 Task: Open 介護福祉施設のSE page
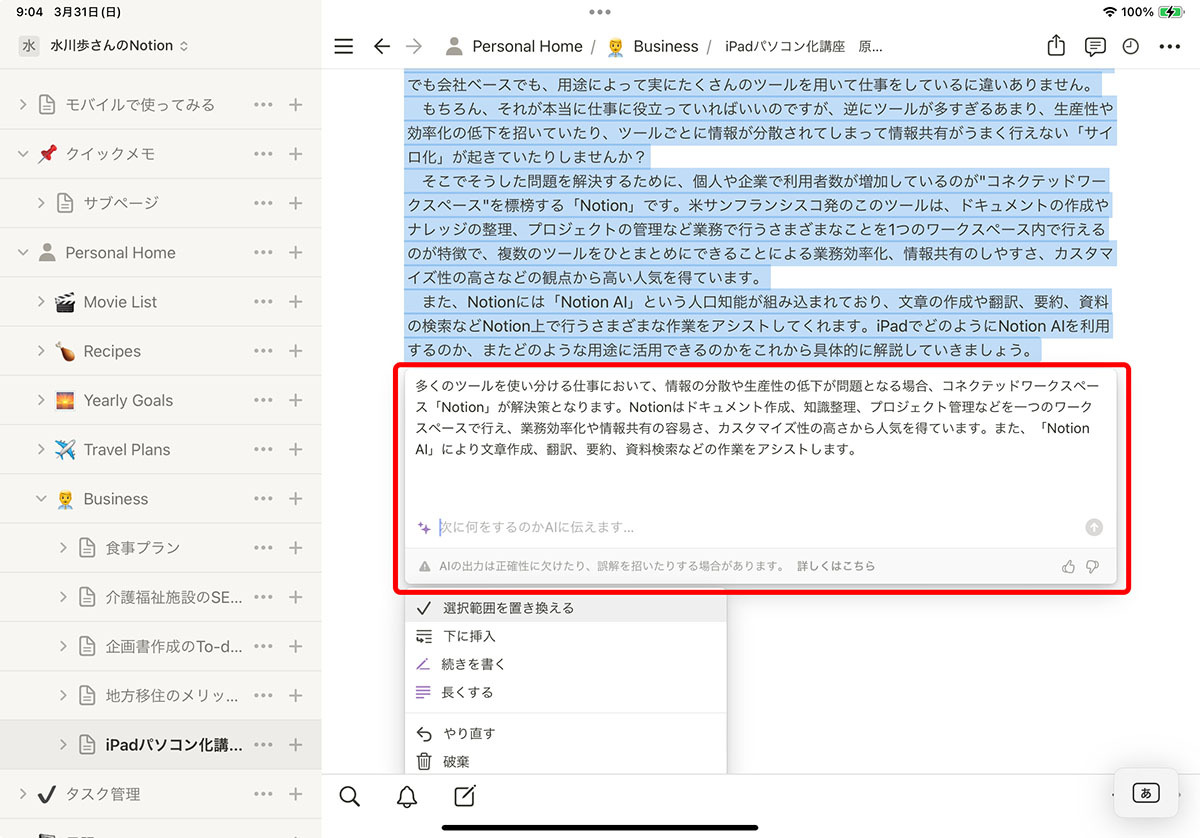coord(174,597)
